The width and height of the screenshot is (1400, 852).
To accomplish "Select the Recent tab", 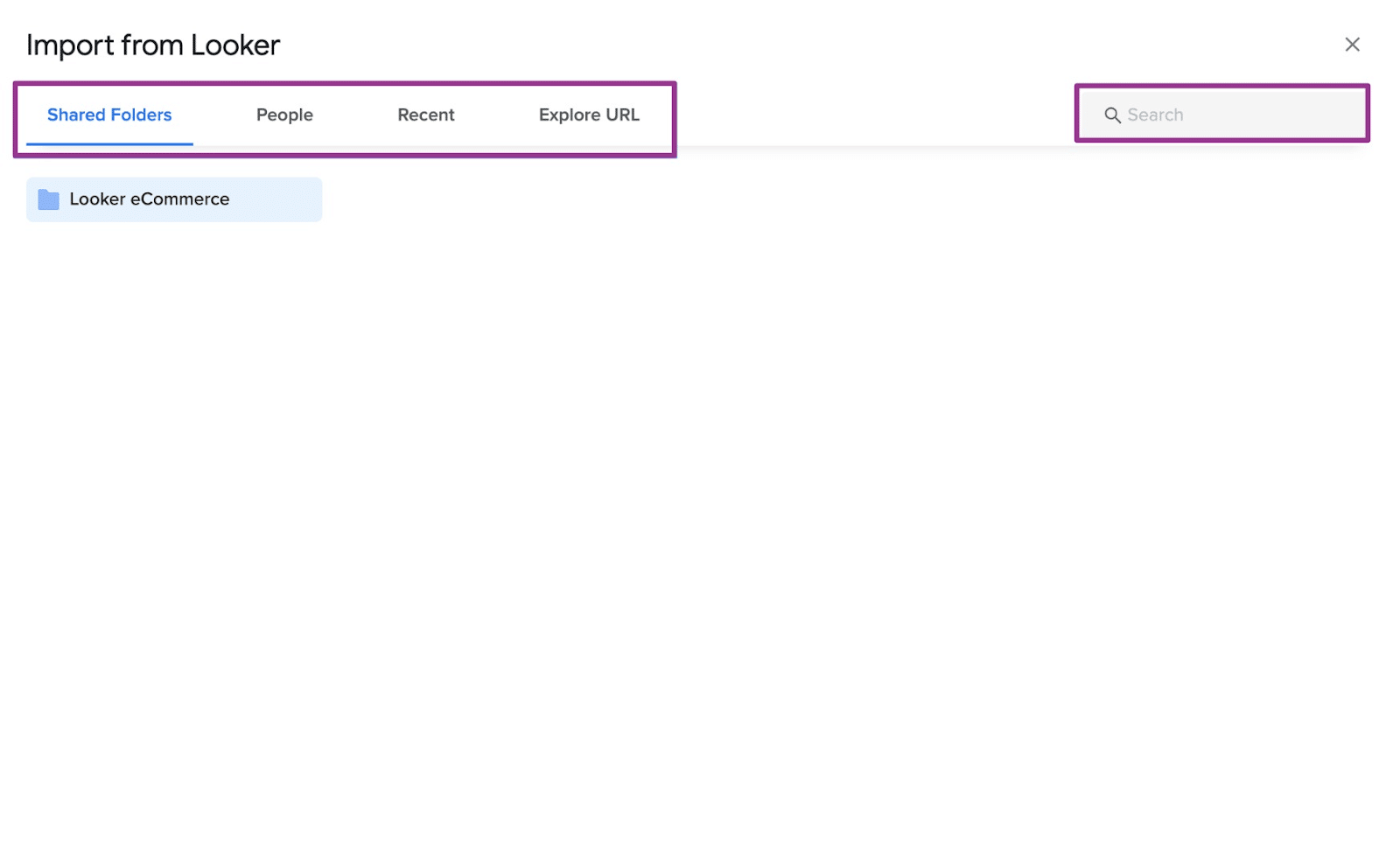I will [426, 115].
